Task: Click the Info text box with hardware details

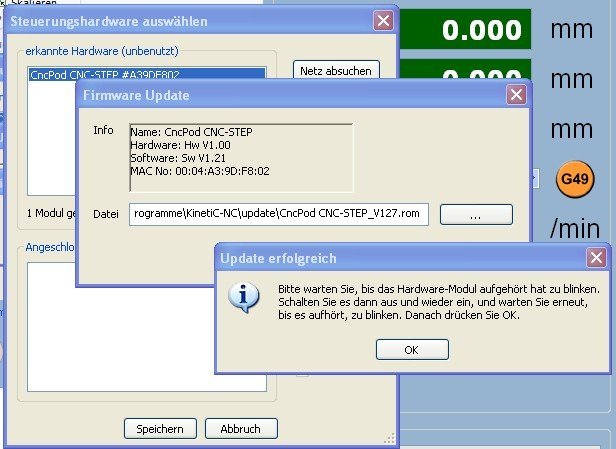Action: (241, 158)
